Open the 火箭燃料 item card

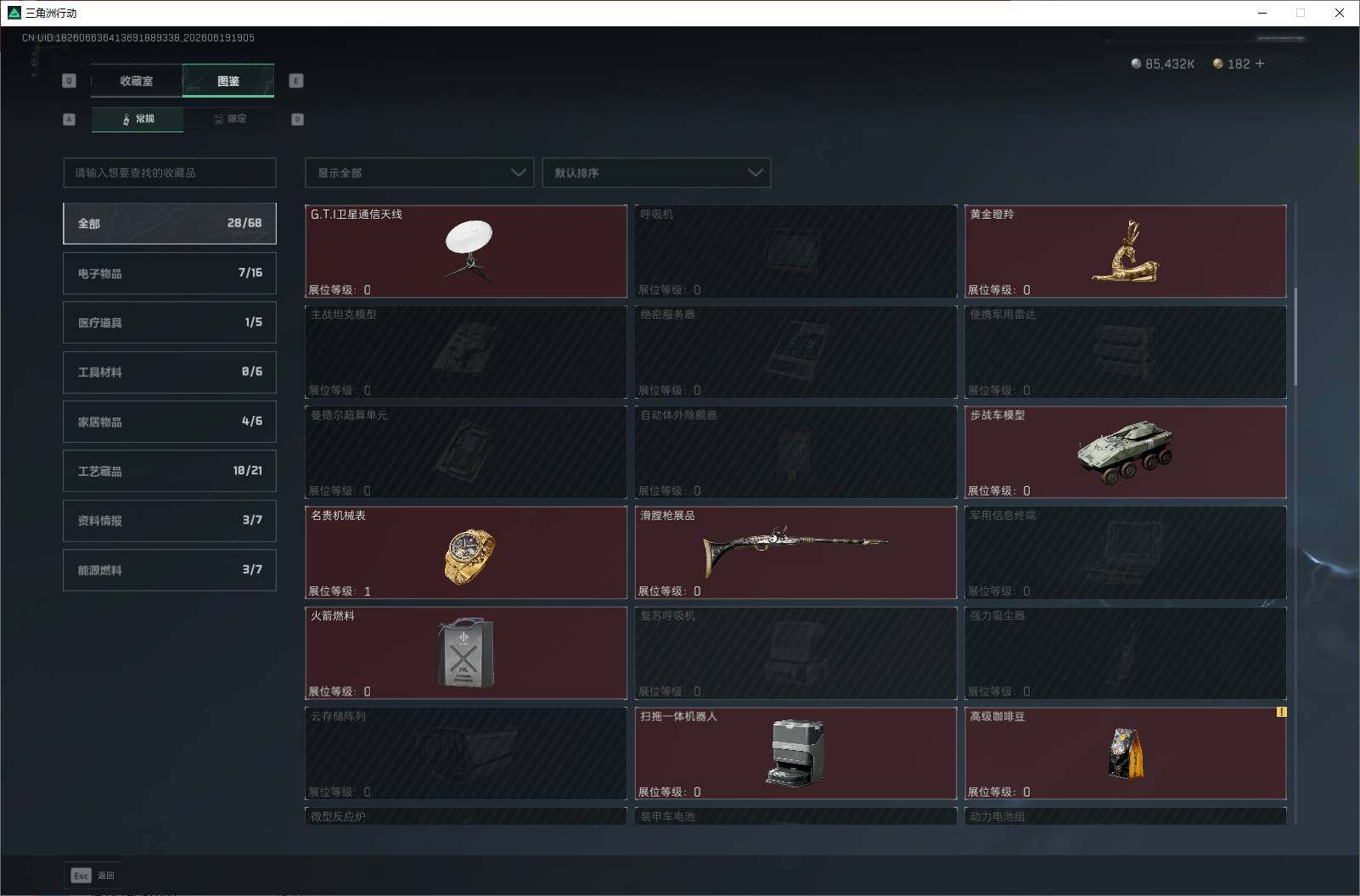(x=466, y=653)
